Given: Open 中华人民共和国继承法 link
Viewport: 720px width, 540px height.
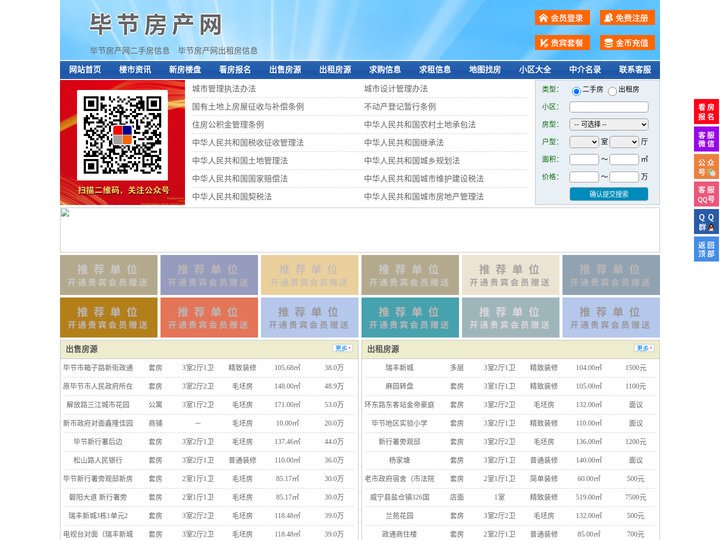Looking at the screenshot, I should click(404, 142).
